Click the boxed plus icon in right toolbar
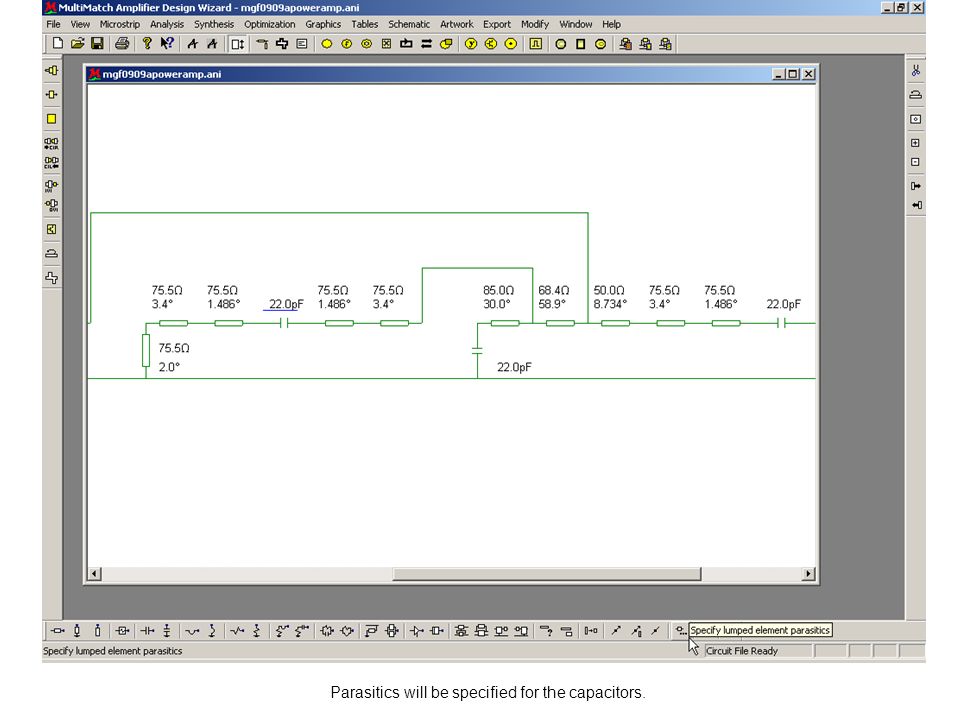Image resolution: width=960 pixels, height=720 pixels. (915, 143)
